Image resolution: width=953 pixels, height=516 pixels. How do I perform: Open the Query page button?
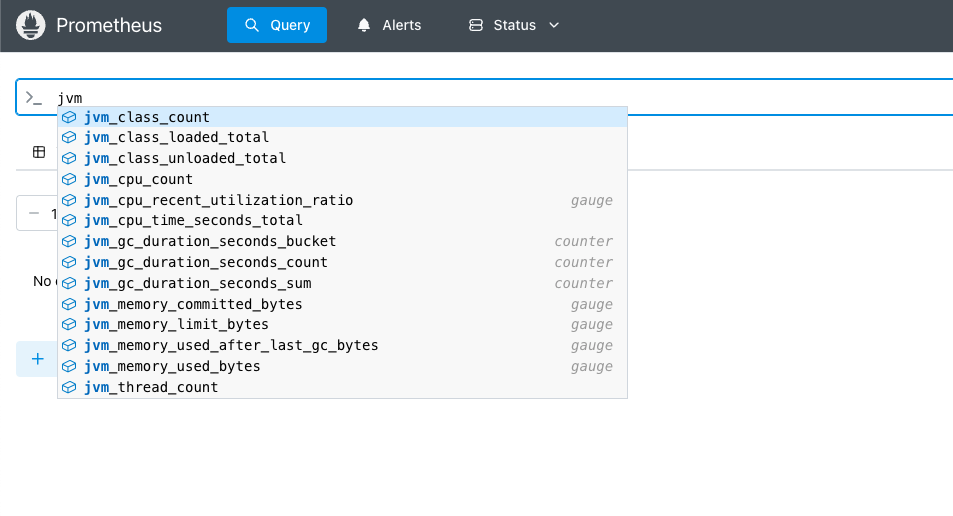point(277,25)
